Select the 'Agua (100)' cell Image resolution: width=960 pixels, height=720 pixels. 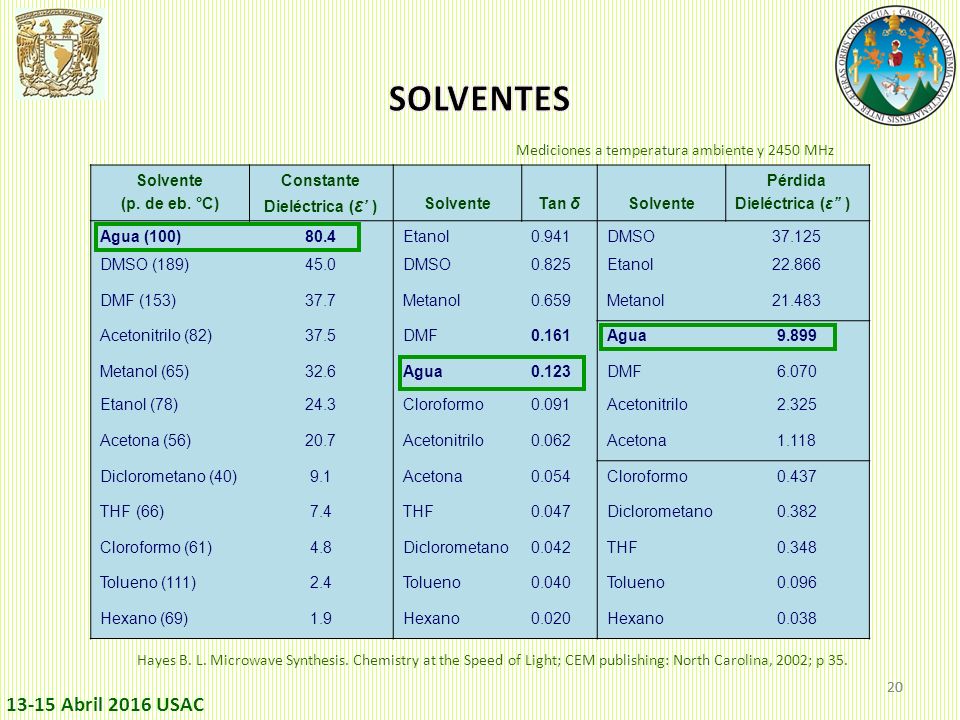140,236
